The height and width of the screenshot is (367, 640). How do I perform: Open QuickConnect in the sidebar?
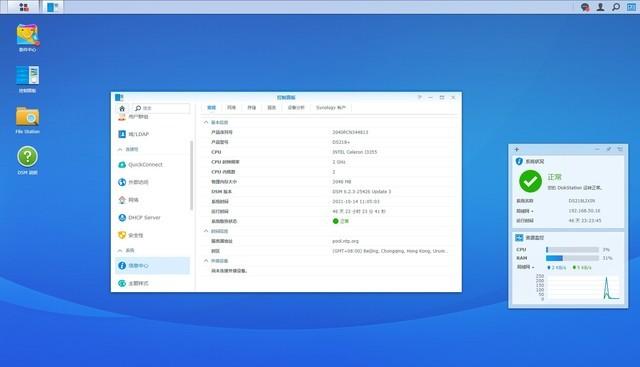(152, 165)
